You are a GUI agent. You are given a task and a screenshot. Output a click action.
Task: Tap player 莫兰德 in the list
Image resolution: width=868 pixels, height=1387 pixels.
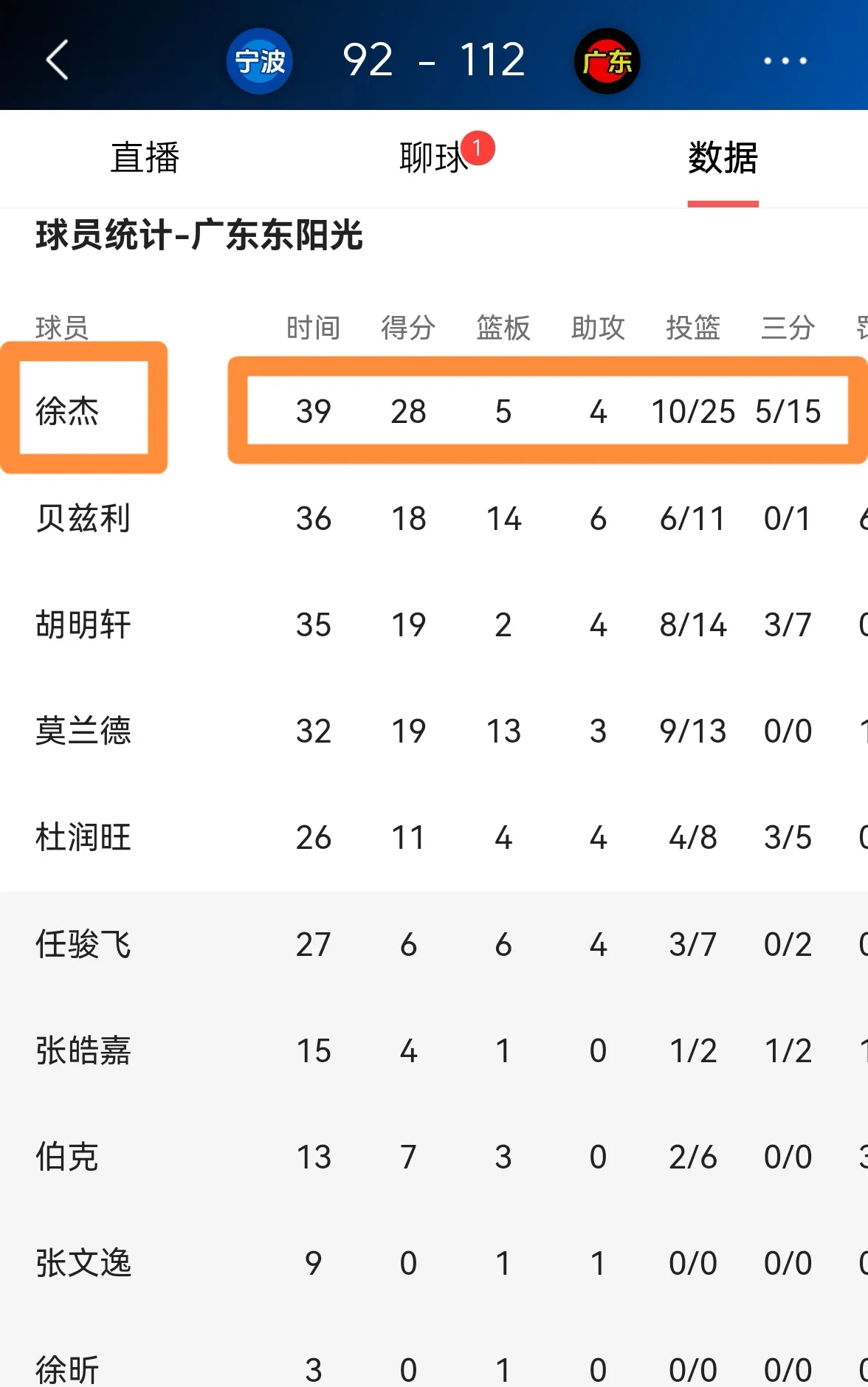point(83,731)
